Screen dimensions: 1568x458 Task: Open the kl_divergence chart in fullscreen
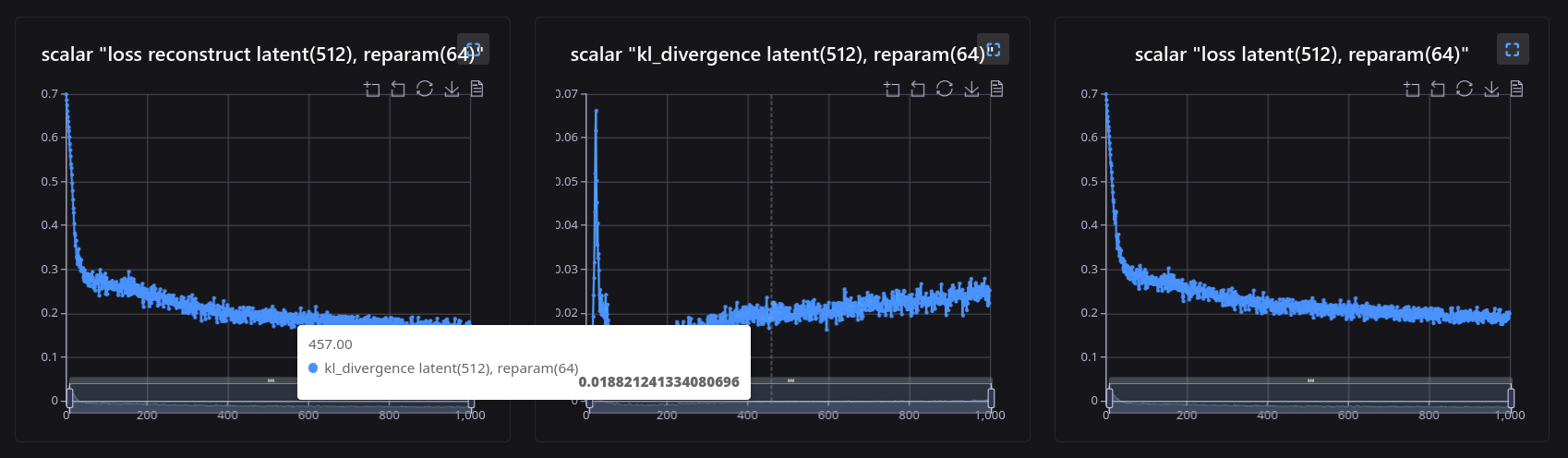(x=993, y=49)
